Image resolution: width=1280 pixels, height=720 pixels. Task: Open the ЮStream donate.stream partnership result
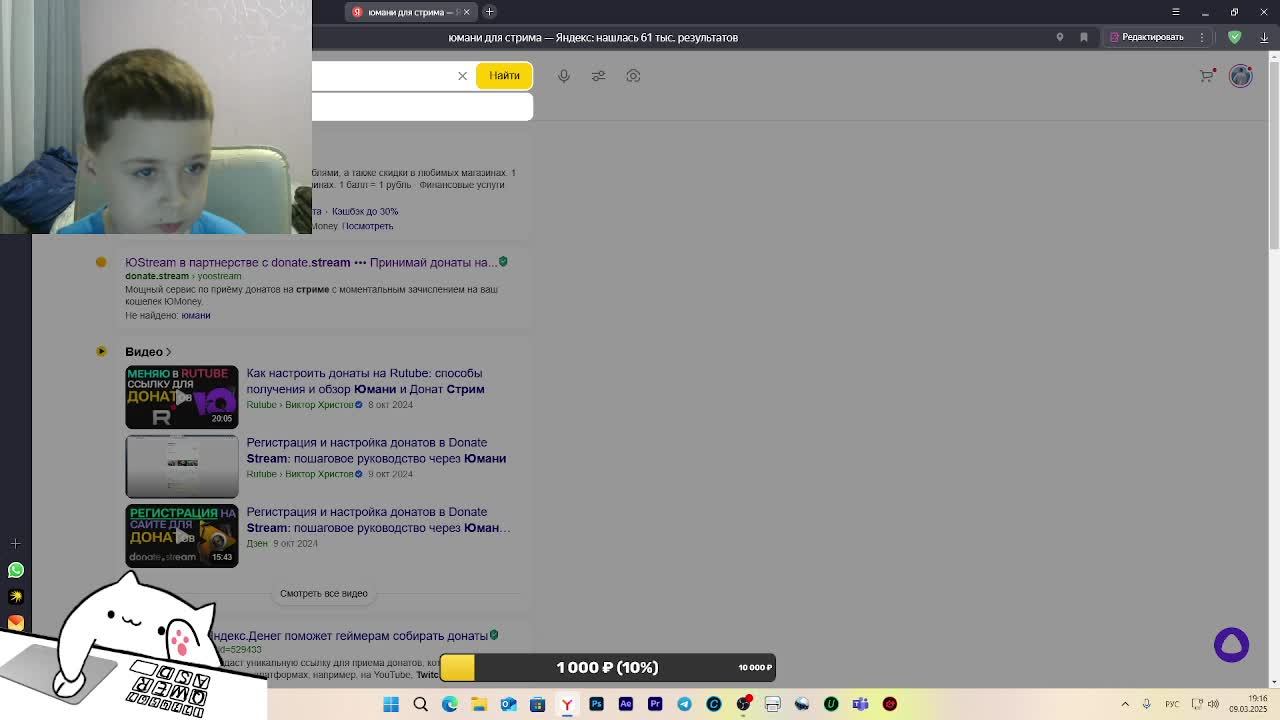click(311, 262)
